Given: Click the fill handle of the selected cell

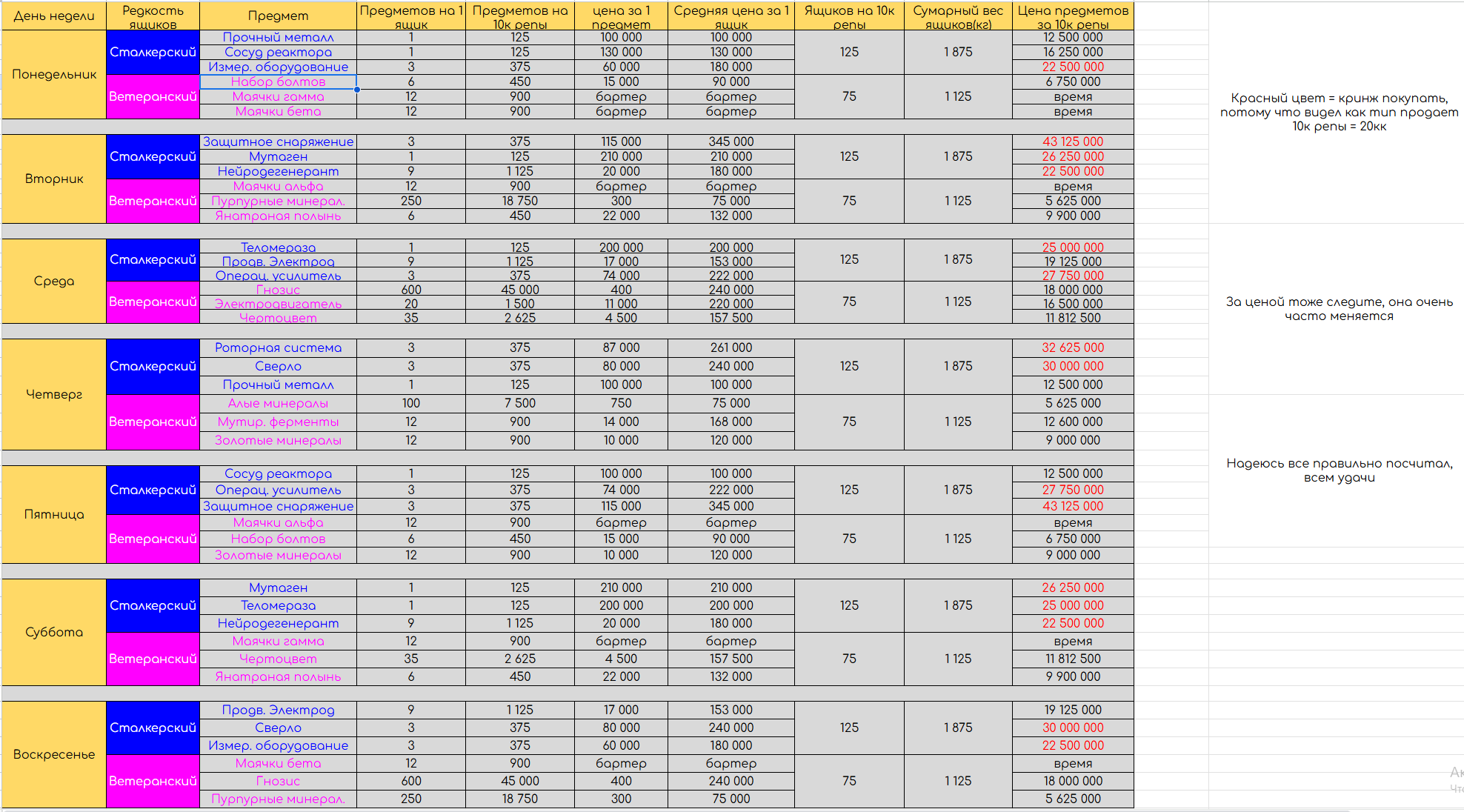Looking at the screenshot, I should click(x=357, y=90).
